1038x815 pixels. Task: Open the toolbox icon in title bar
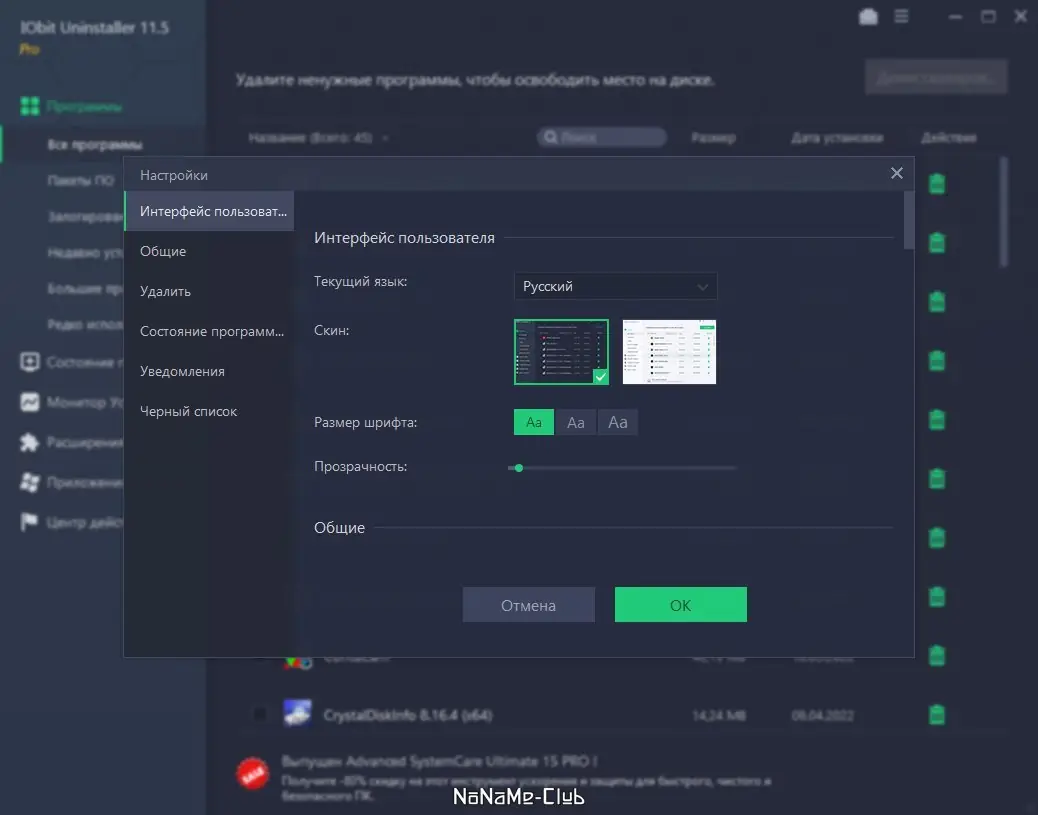pos(868,17)
